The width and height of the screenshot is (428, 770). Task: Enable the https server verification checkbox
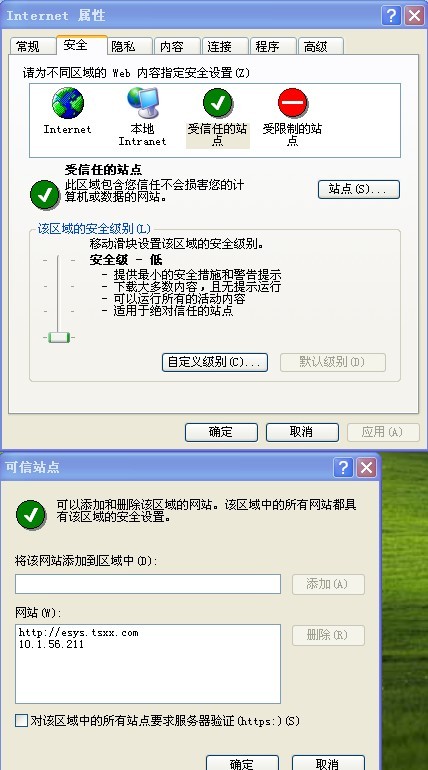21,721
